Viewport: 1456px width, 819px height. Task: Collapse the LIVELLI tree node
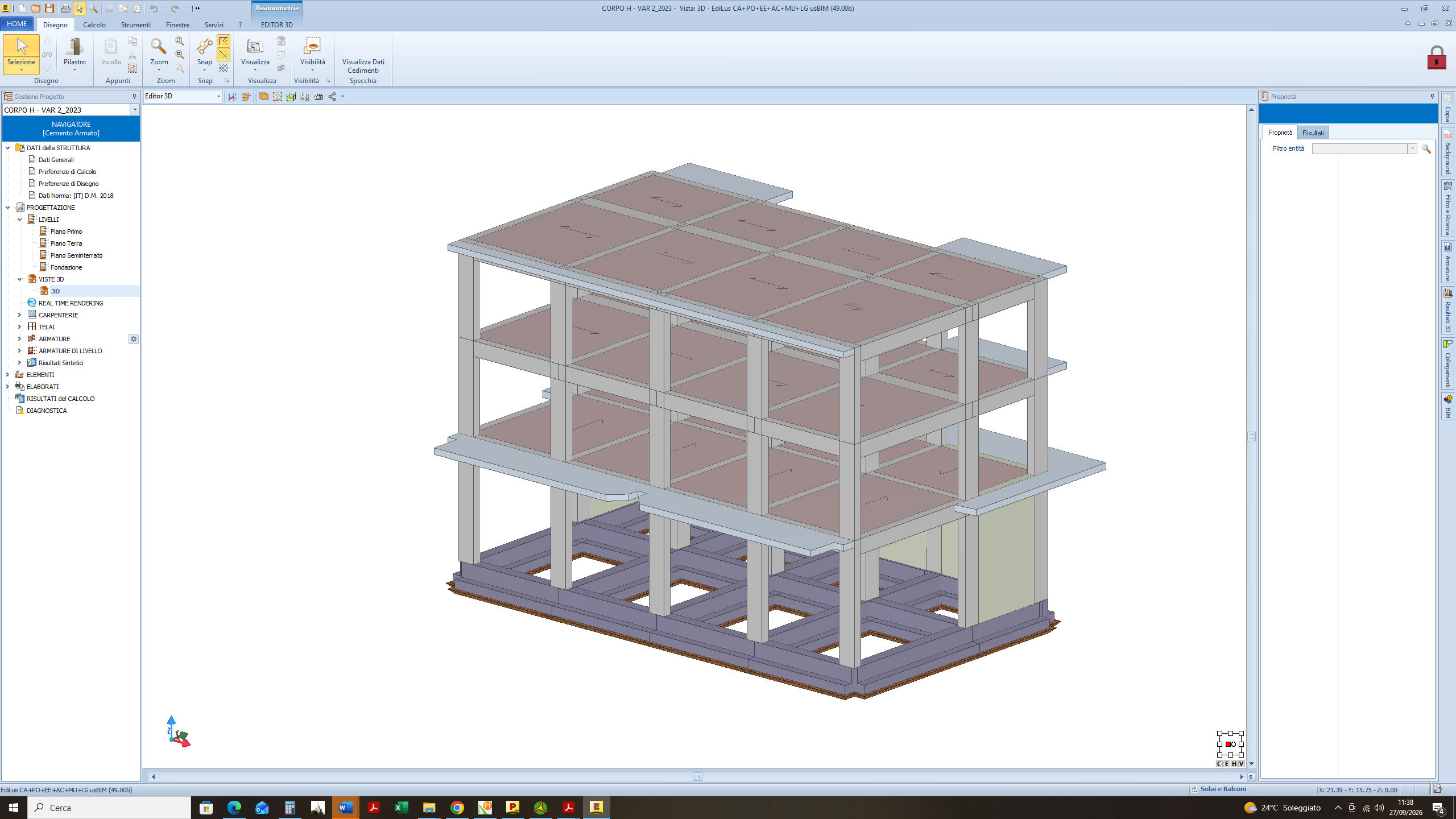pyautogui.click(x=19, y=220)
